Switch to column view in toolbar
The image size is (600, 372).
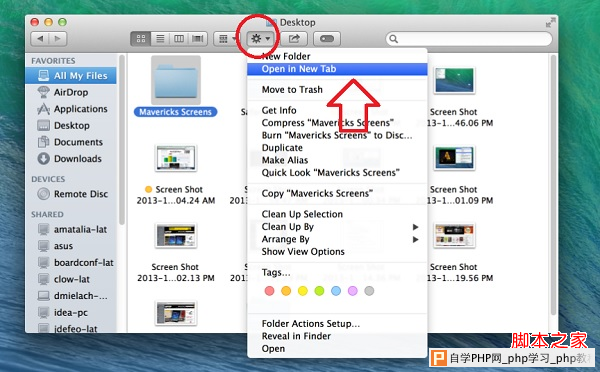[179, 39]
